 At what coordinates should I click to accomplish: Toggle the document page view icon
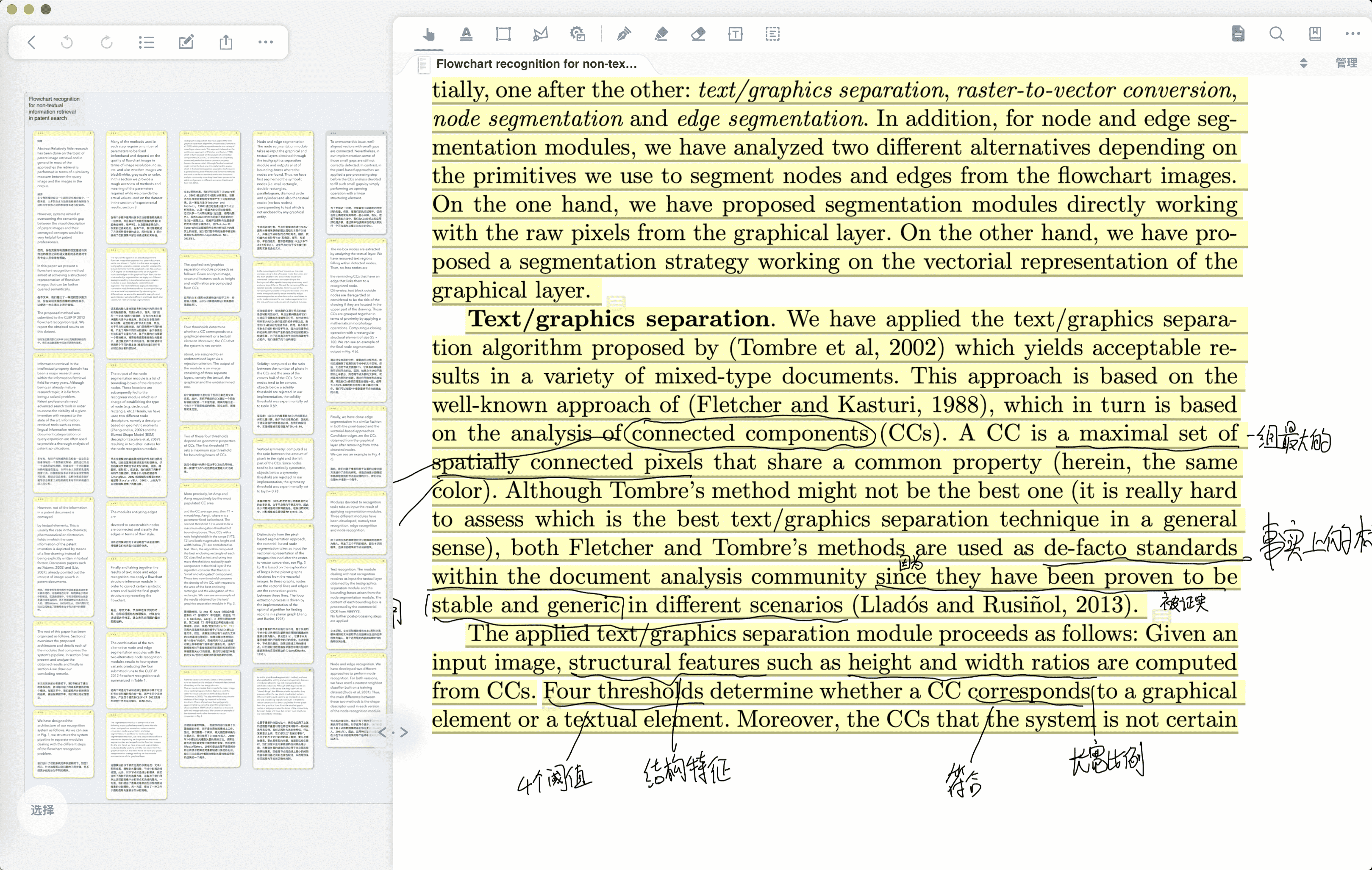1238,34
